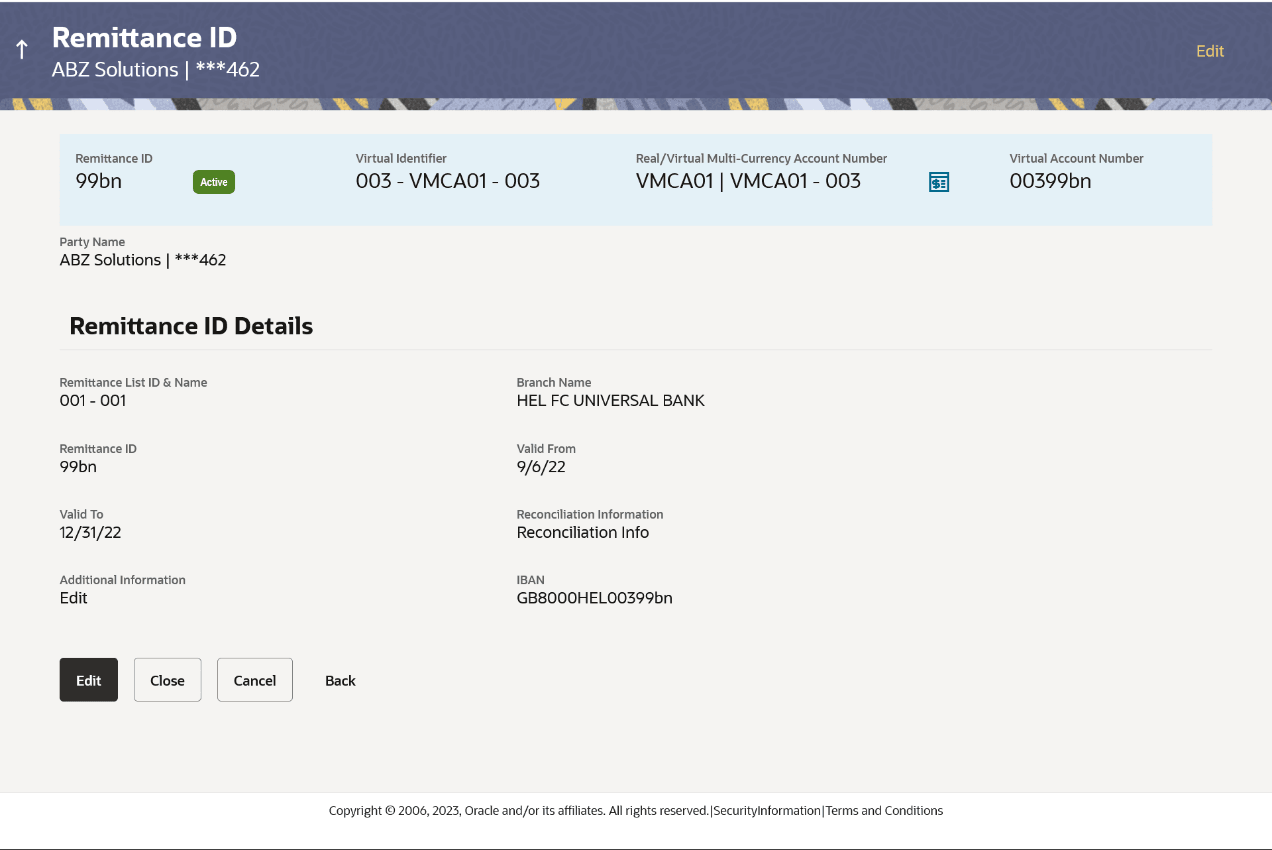Select the Virtual Account Number 00399bn
Screen dimensions: 1272x850
(x=1050, y=181)
